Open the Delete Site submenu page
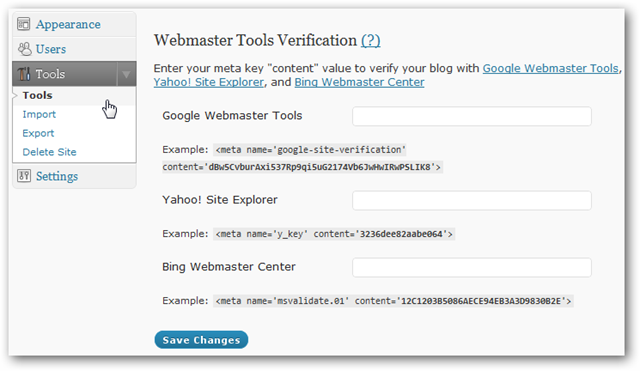 tap(49, 152)
